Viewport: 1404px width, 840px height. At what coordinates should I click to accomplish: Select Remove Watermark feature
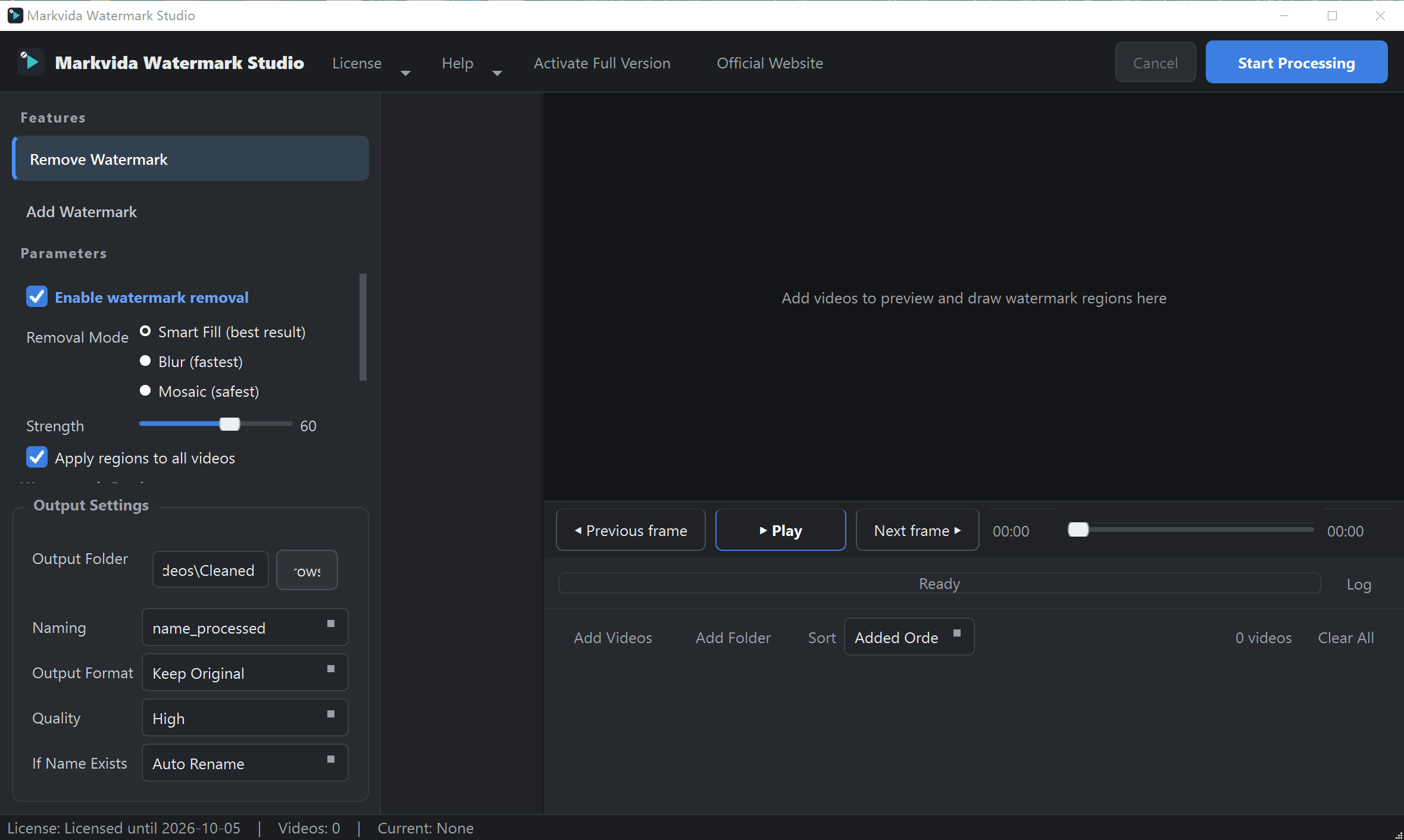[190, 159]
